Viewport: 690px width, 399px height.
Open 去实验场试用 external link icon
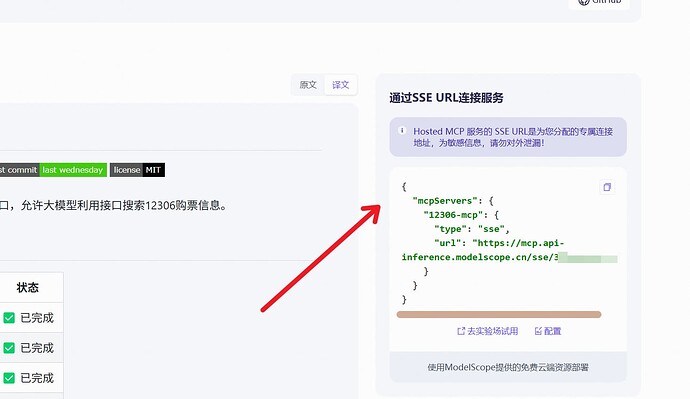coord(461,331)
